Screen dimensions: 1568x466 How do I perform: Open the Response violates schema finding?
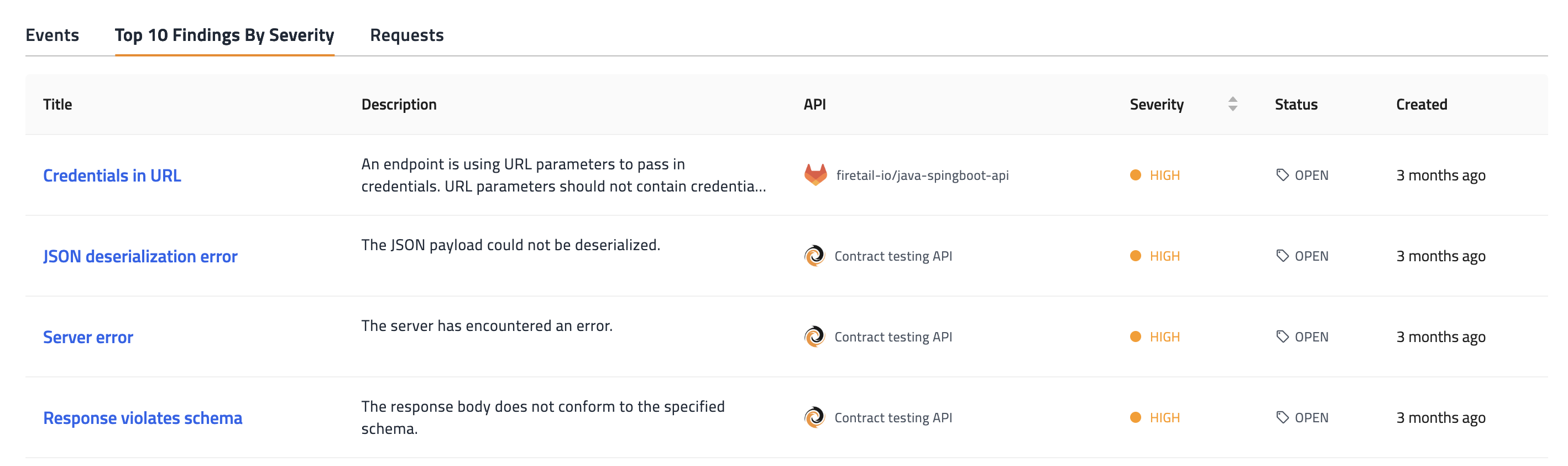143,418
